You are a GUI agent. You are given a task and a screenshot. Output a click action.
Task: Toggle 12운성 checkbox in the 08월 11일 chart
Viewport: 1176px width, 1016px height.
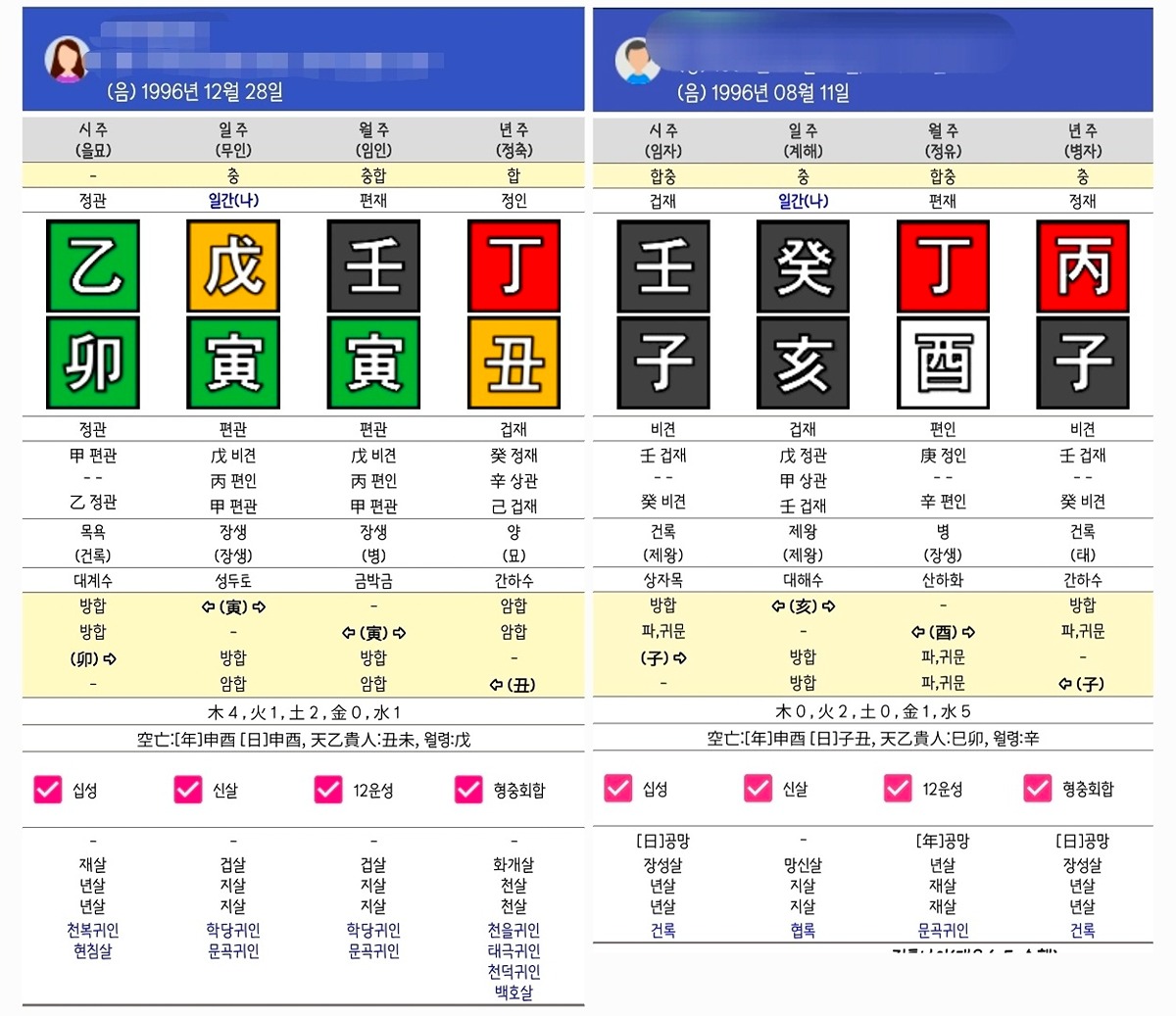[898, 788]
